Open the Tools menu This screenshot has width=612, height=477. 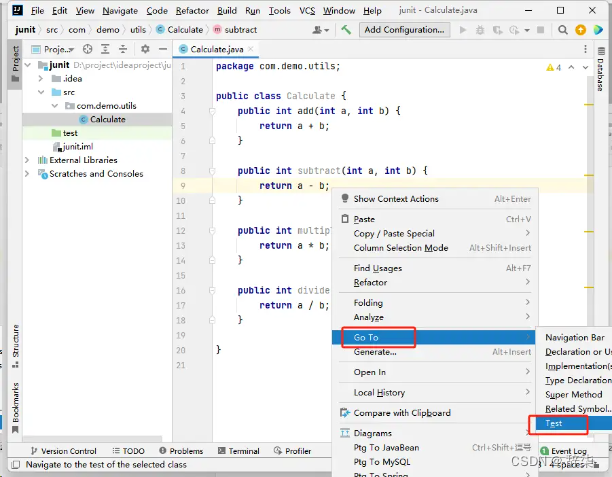[x=279, y=11]
